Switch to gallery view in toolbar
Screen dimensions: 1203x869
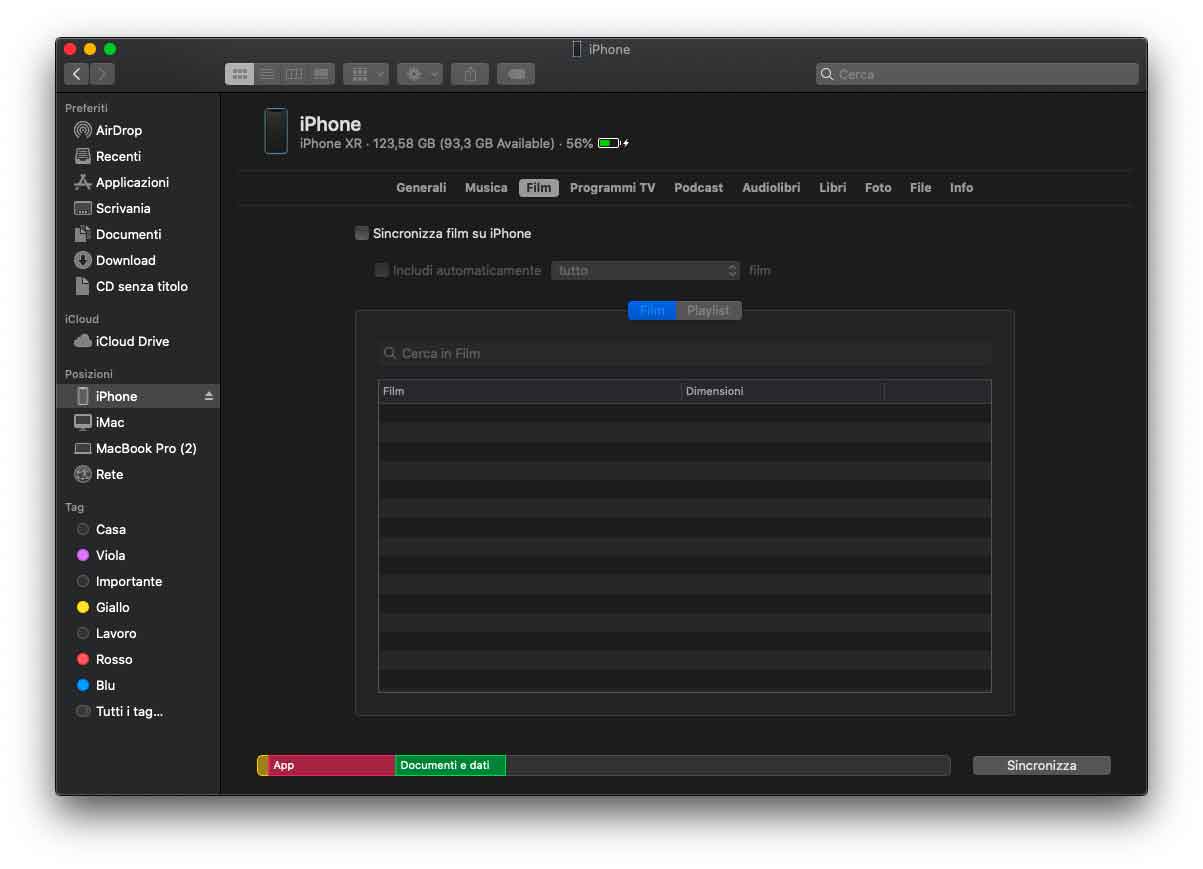tap(321, 74)
